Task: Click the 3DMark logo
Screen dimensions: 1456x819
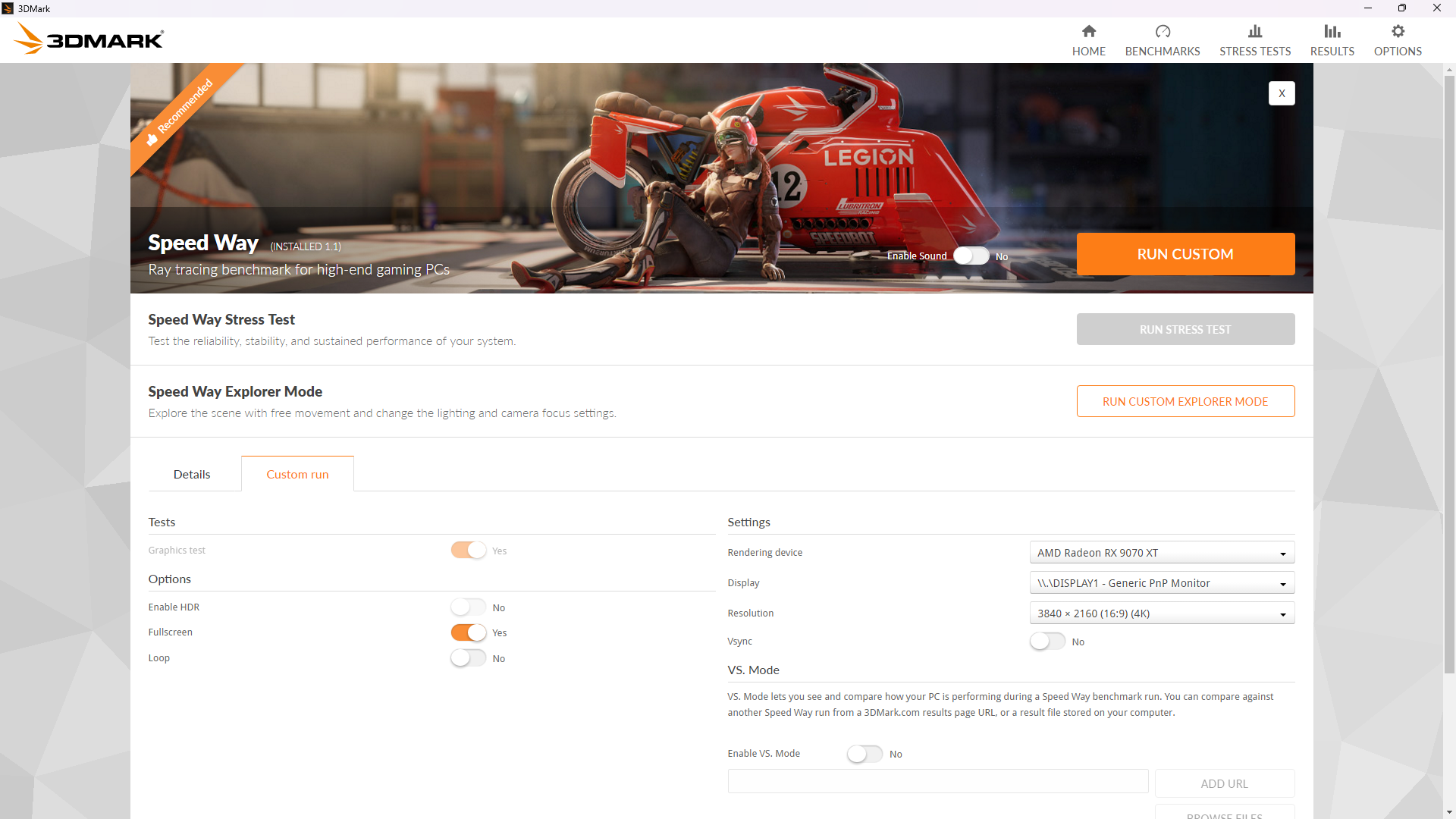Action: [x=89, y=39]
